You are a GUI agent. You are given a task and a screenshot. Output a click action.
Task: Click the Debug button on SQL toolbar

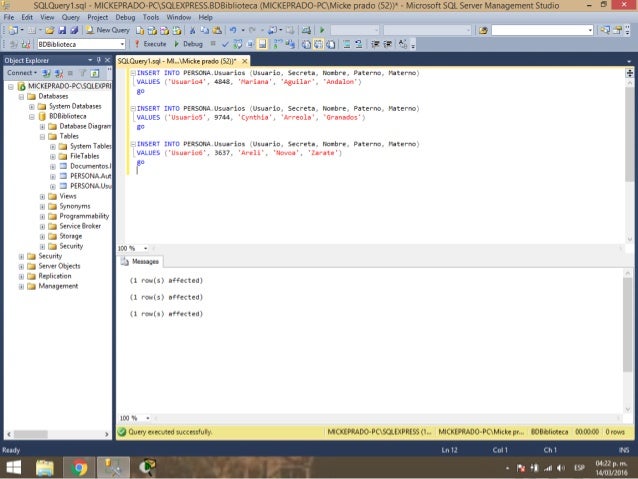(188, 44)
